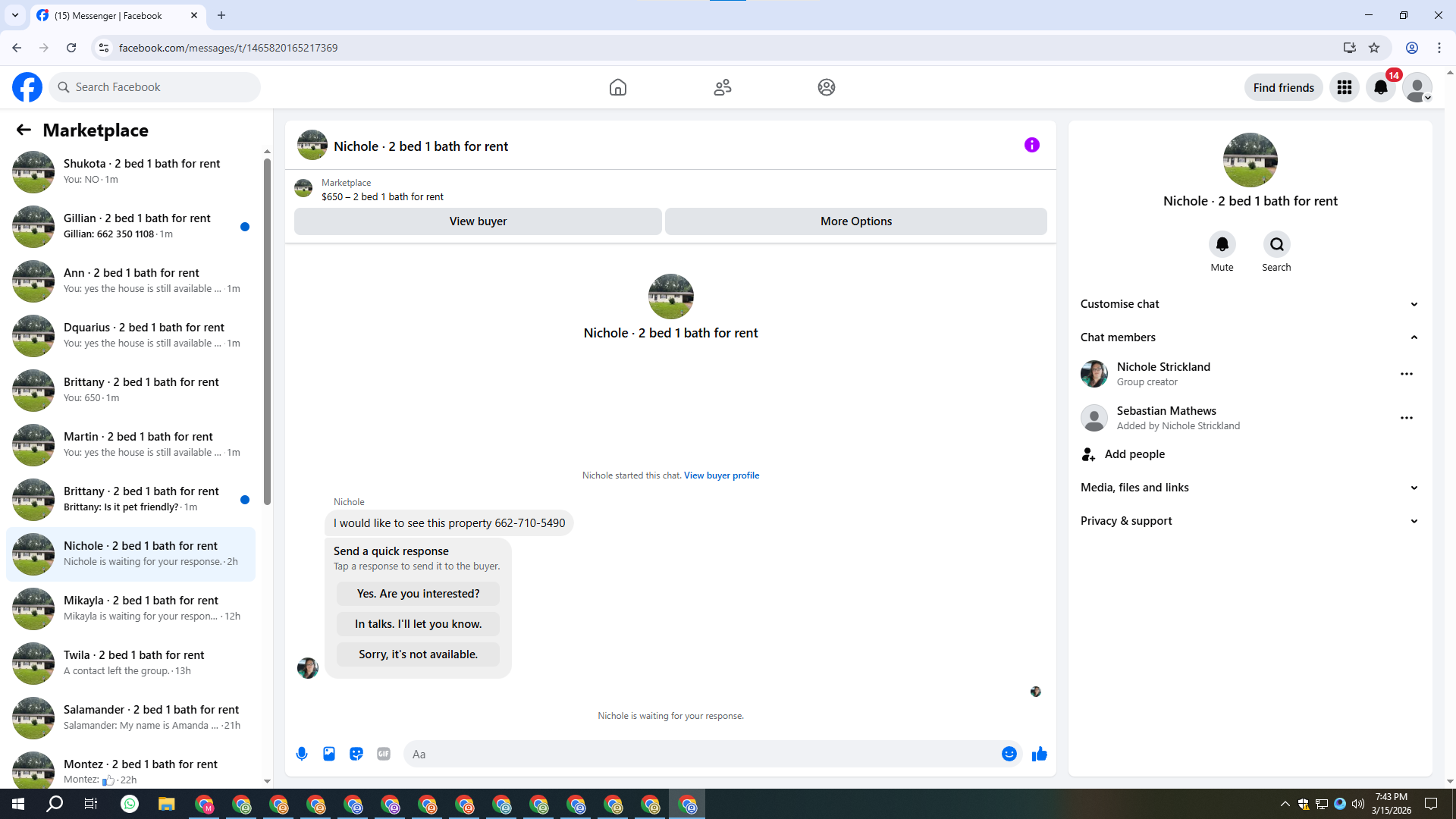This screenshot has width=1456, height=819.
Task: Focus the Search Facebook field
Action: coord(155,87)
